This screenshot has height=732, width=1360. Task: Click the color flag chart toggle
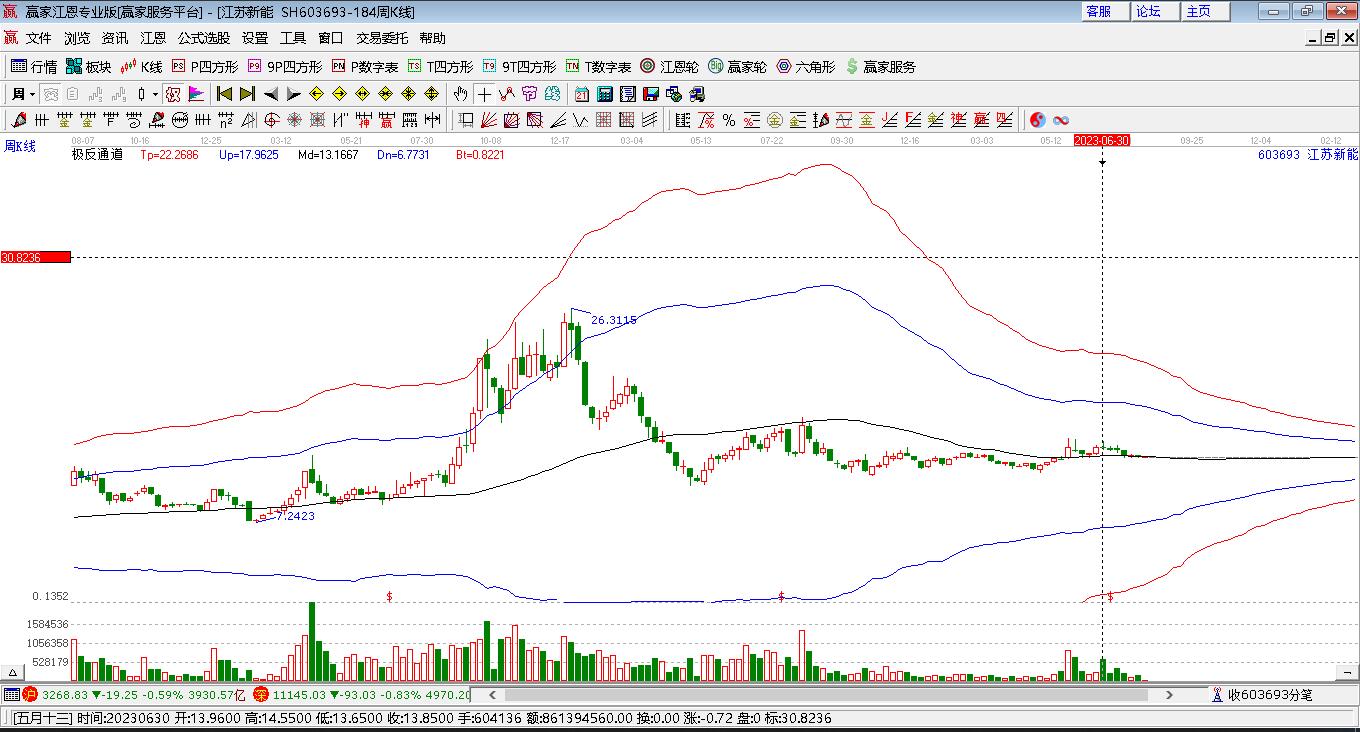(x=196, y=94)
